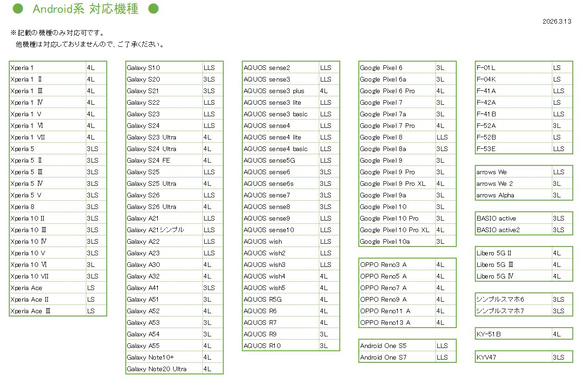Viewport: 583px width, 386px height.
Task: Select the 'Google Pixel 7a' cell
Action: [x=397, y=114]
